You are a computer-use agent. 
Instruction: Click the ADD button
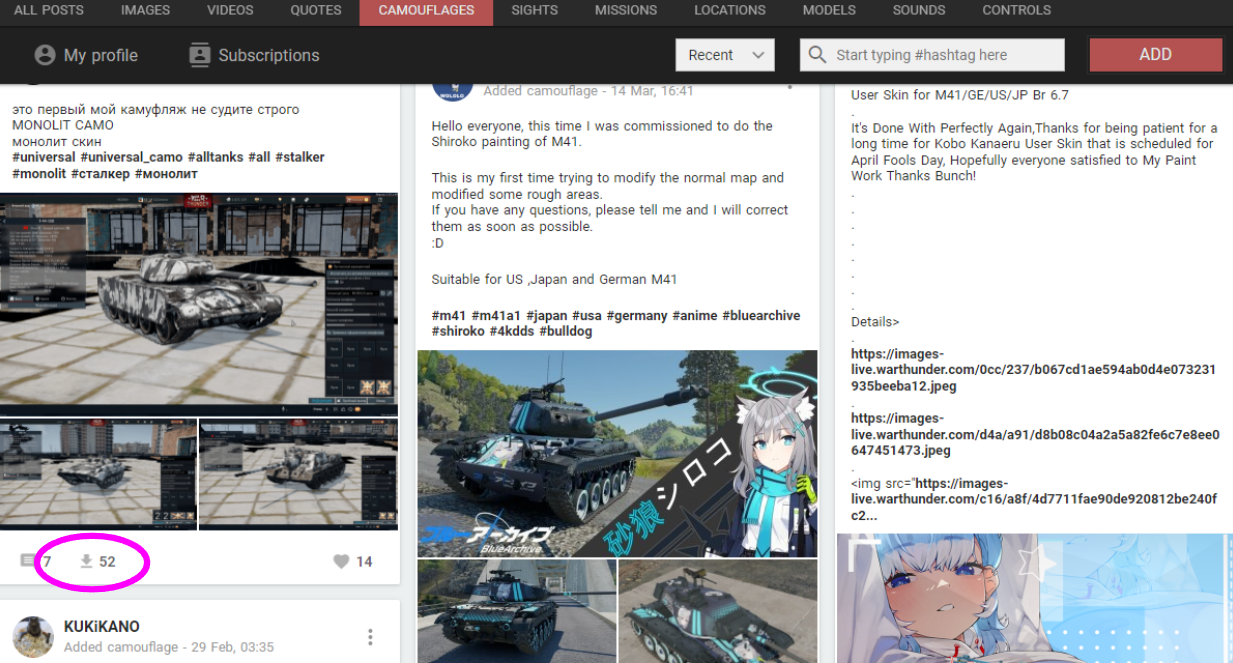1155,55
